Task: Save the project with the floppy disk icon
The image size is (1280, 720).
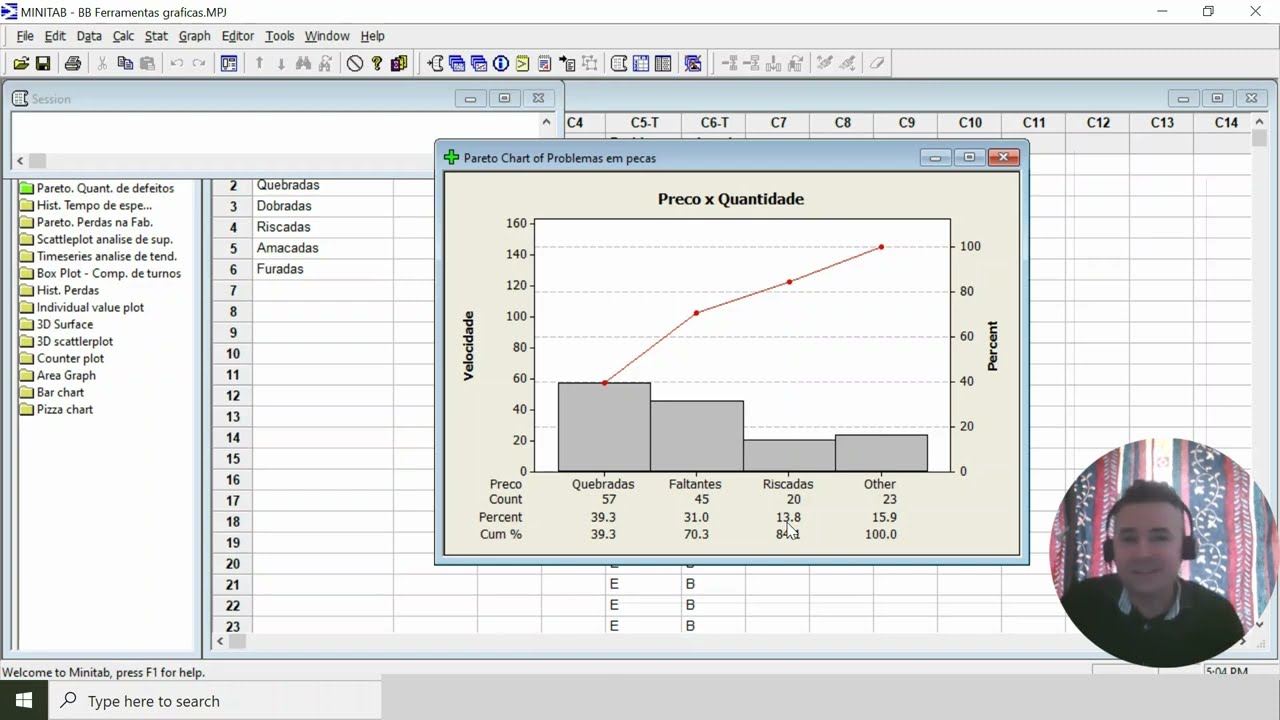Action: (x=43, y=63)
